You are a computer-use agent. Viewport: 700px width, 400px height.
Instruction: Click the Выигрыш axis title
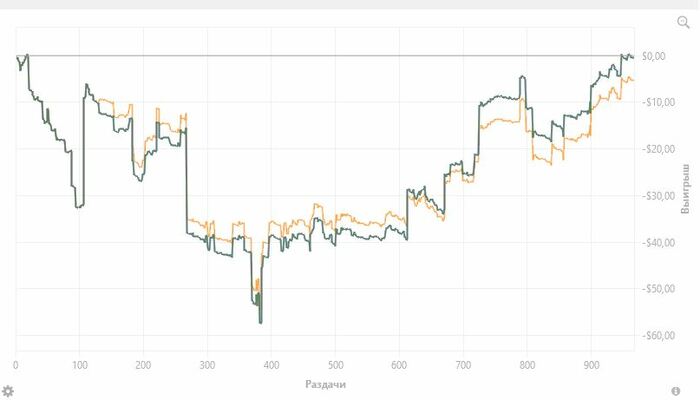coord(685,189)
